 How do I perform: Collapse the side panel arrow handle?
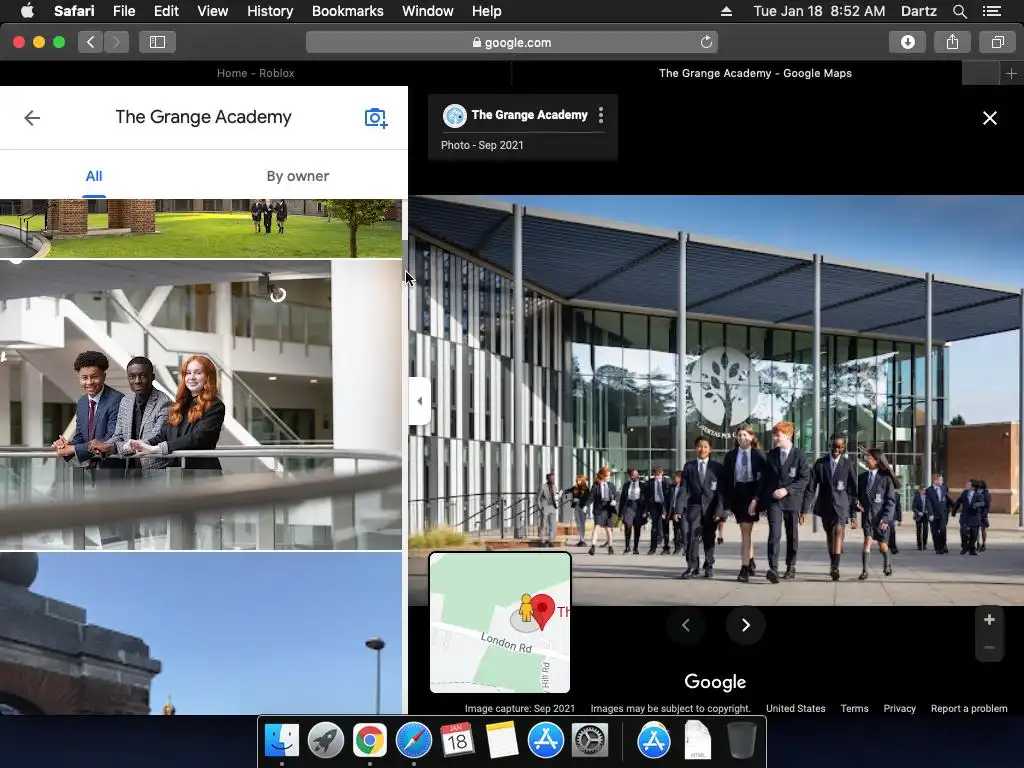[x=419, y=401]
